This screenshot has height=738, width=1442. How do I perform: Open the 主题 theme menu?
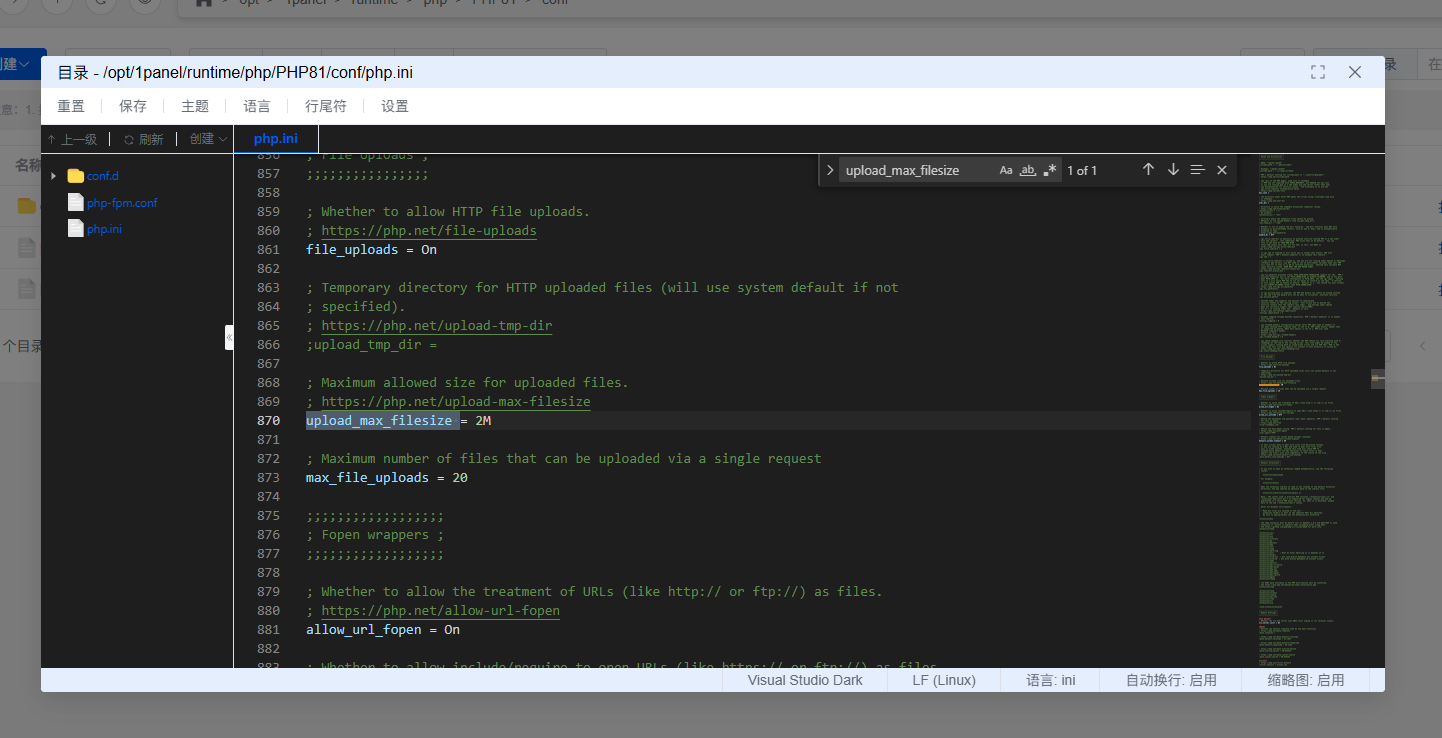[x=195, y=106]
